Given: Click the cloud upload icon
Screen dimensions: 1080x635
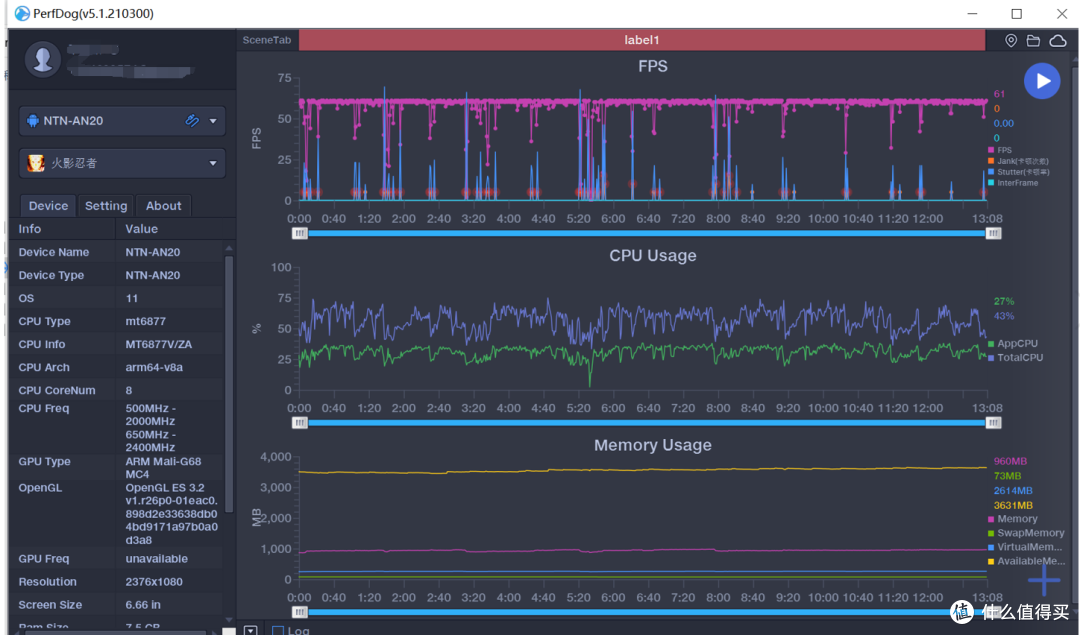Looking at the screenshot, I should coord(1057,41).
